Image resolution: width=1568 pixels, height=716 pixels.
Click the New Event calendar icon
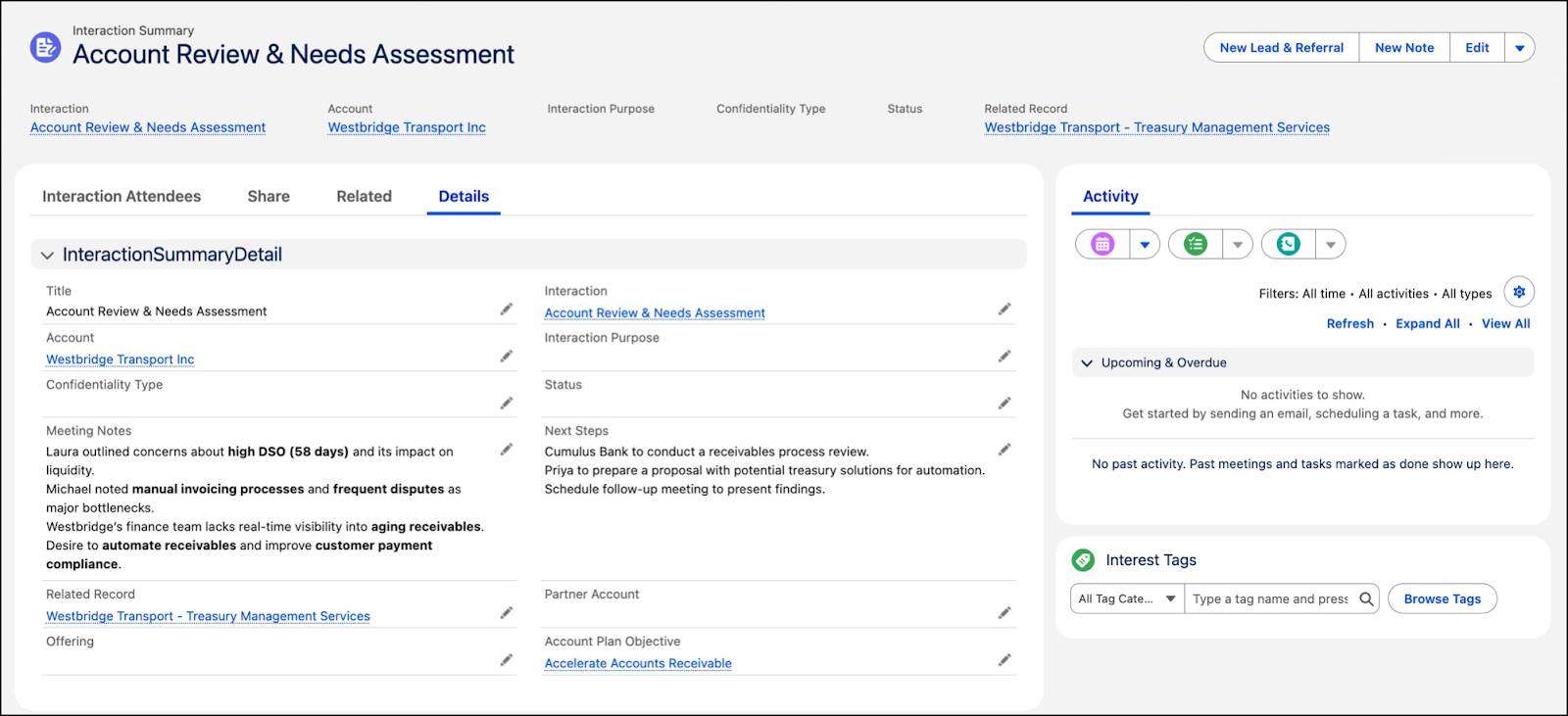click(1102, 244)
